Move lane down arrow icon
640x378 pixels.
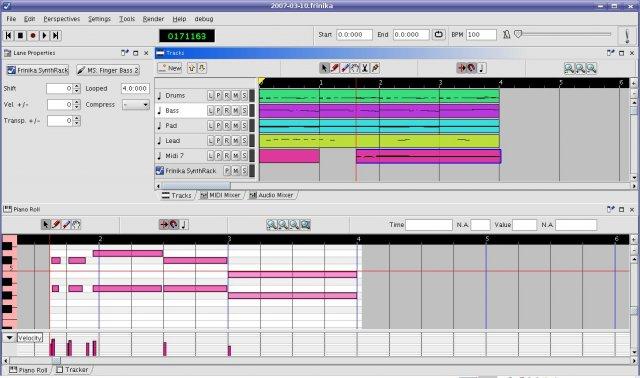tap(202, 68)
